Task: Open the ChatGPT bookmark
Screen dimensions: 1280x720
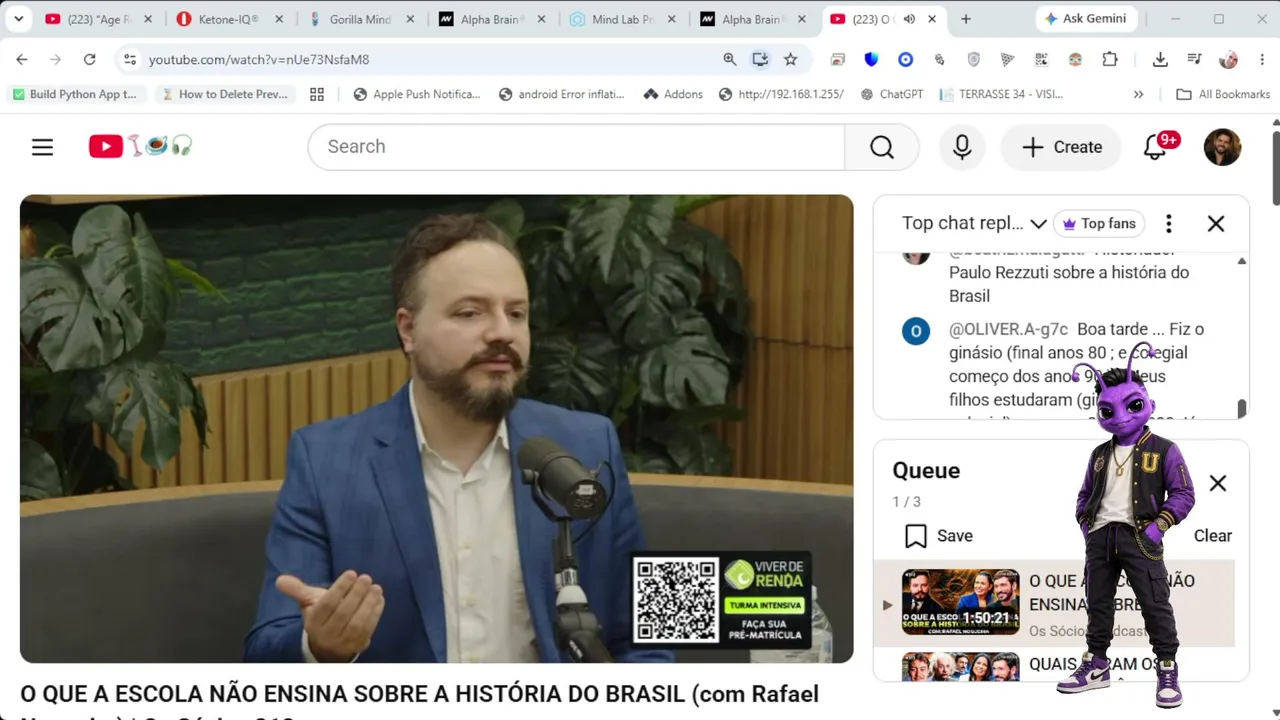Action: (x=891, y=94)
